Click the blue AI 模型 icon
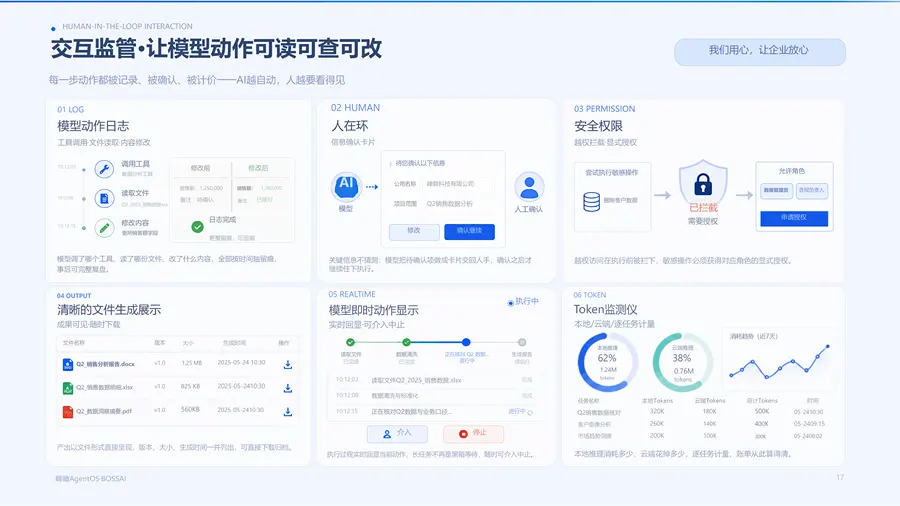Screen dimensions: 900x506 pos(346,186)
